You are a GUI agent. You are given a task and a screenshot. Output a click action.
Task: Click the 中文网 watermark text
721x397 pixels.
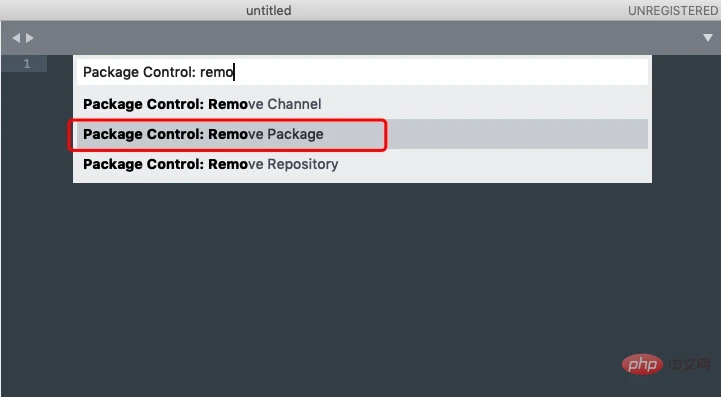point(689,365)
